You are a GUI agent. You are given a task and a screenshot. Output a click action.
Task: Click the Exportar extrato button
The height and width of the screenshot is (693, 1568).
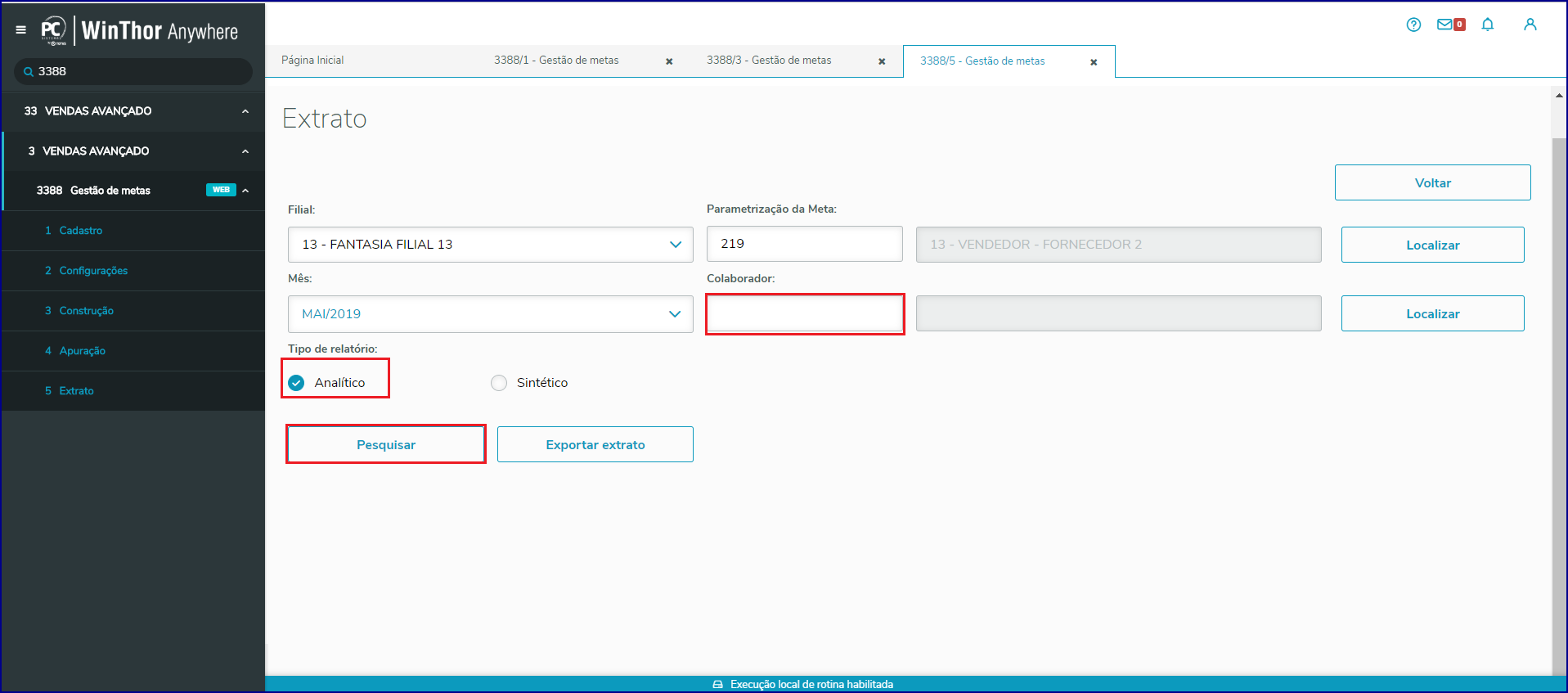pyautogui.click(x=595, y=444)
